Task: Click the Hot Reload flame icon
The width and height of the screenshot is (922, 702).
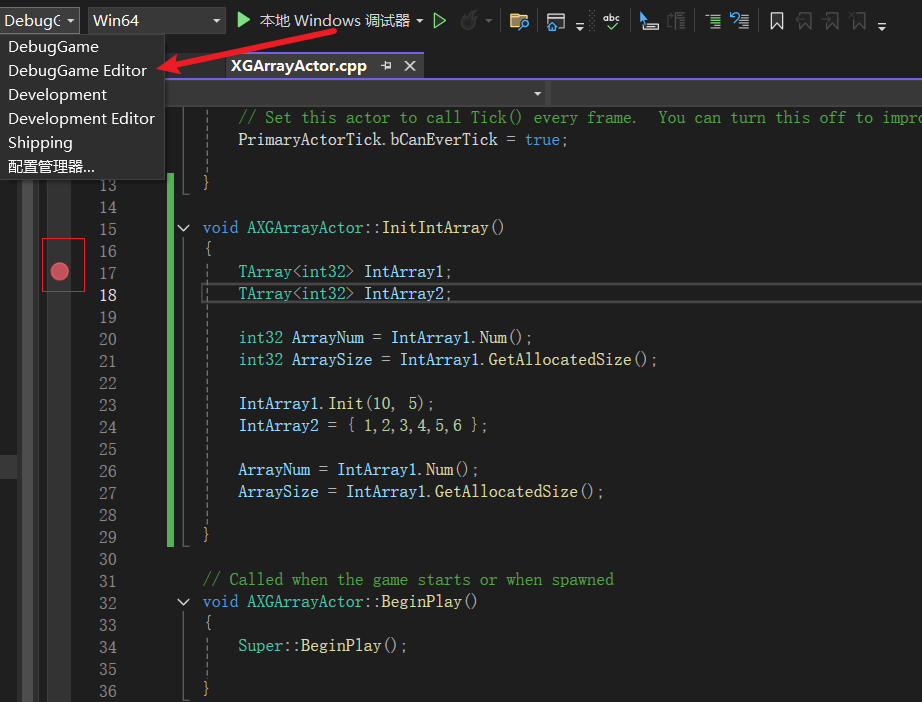Action: [469, 21]
